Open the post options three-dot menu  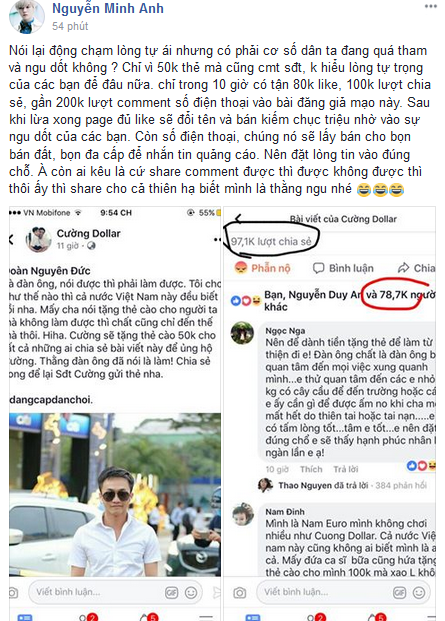click(x=430, y=6)
